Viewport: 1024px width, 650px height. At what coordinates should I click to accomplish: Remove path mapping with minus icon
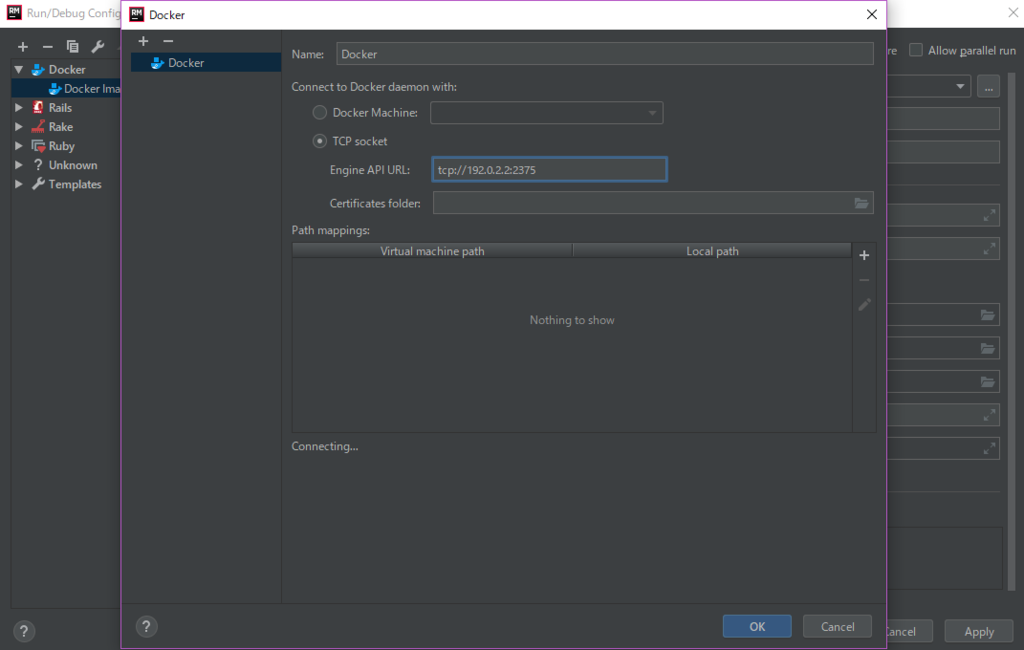coord(864,280)
